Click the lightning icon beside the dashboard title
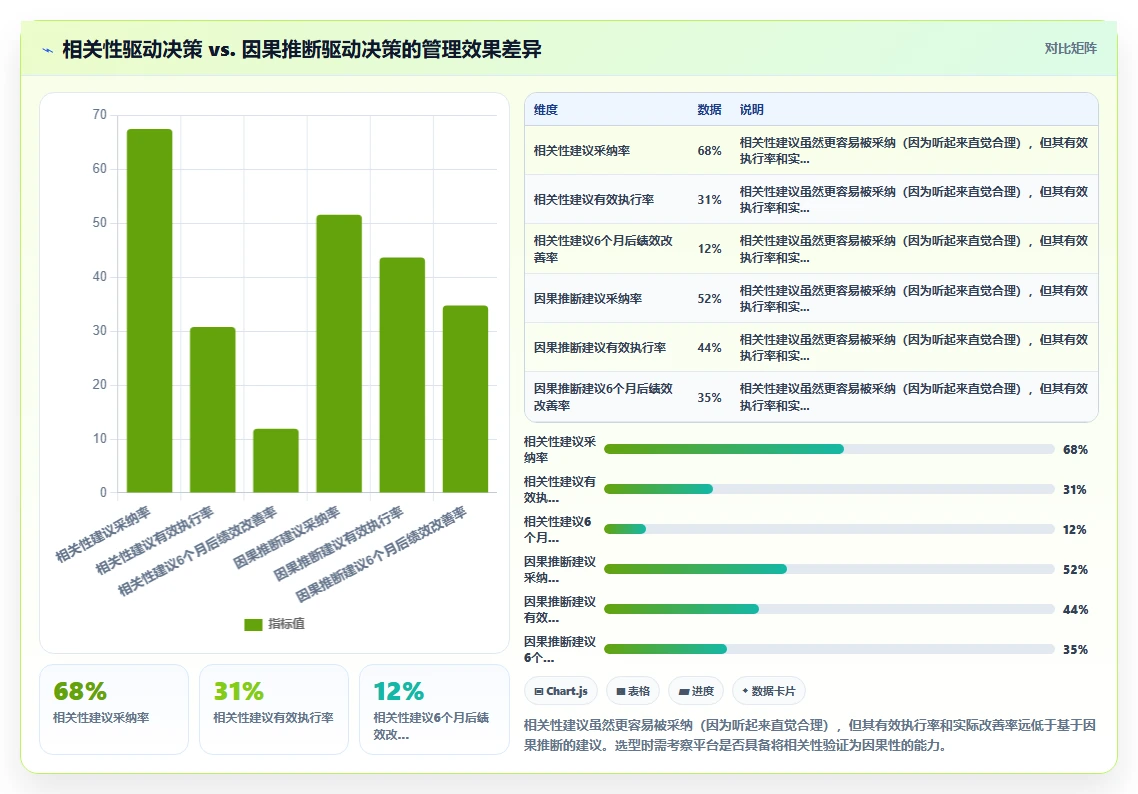The width and height of the screenshot is (1138, 794). pos(48,50)
